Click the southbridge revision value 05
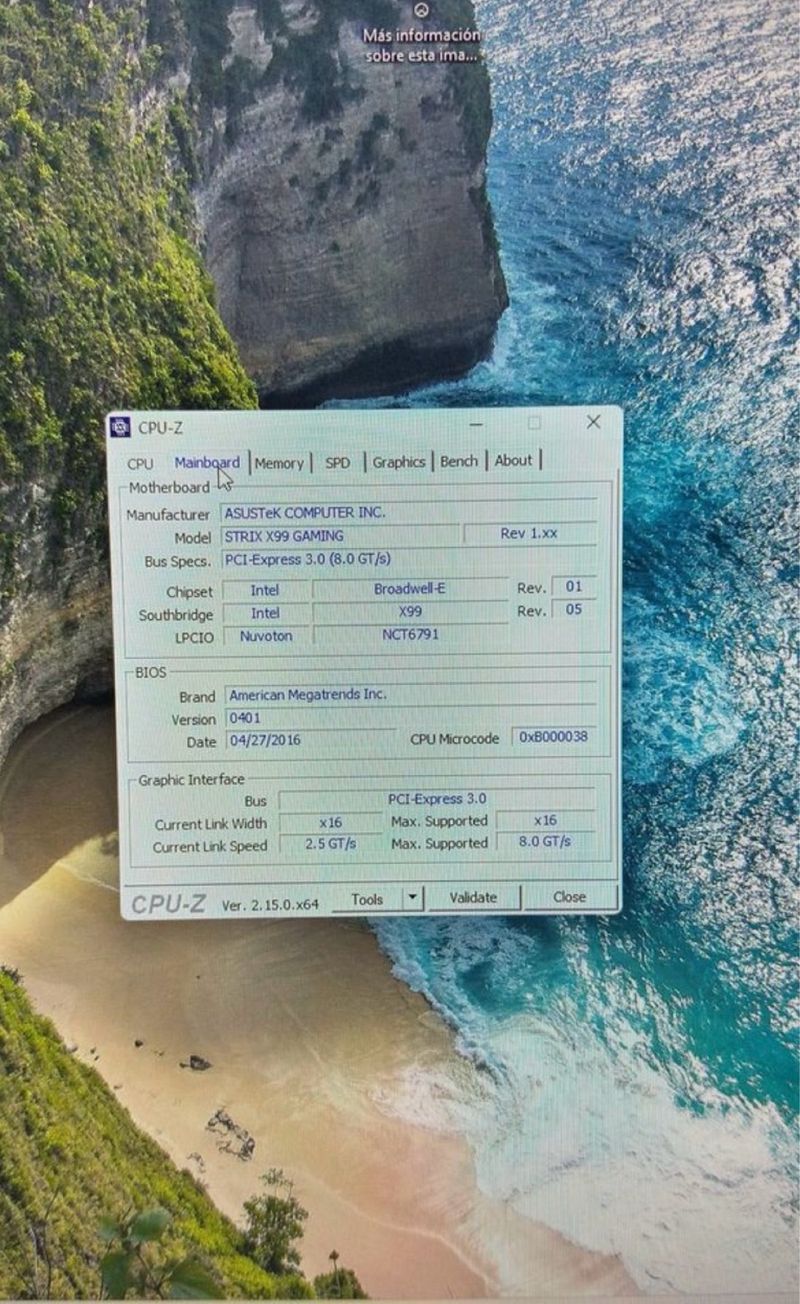Image resolution: width=800 pixels, height=1304 pixels. (574, 608)
